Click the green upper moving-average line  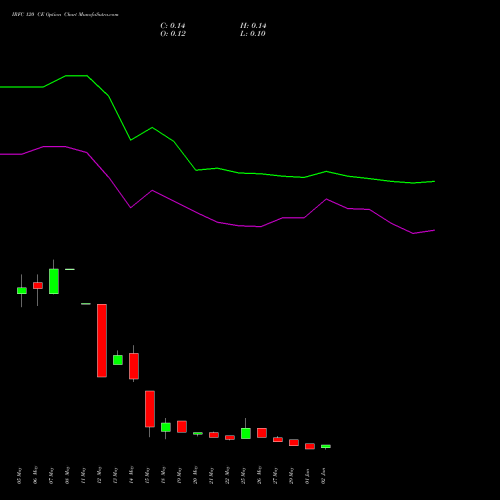point(217,168)
